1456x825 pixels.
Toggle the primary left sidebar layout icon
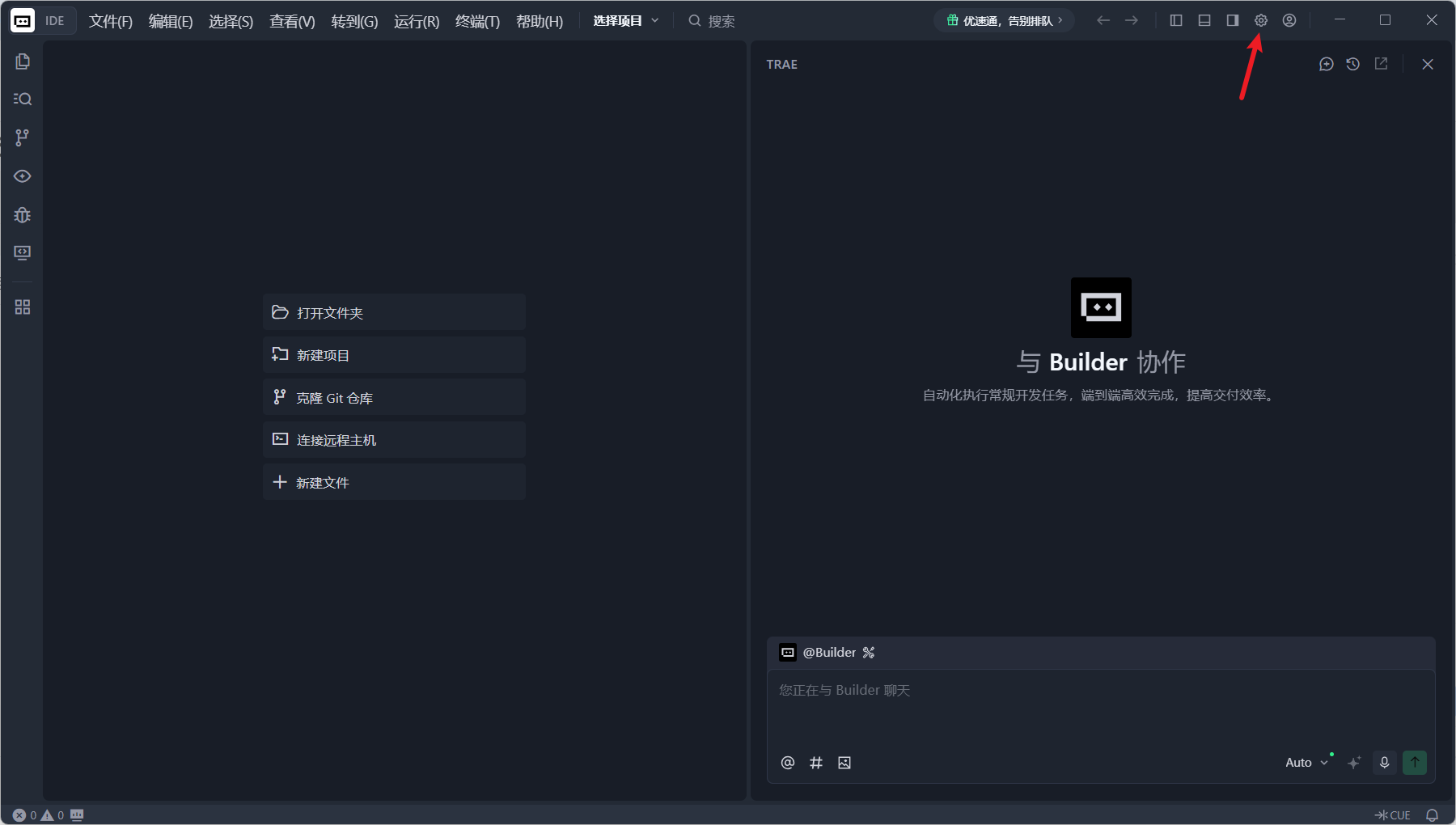[x=1176, y=20]
